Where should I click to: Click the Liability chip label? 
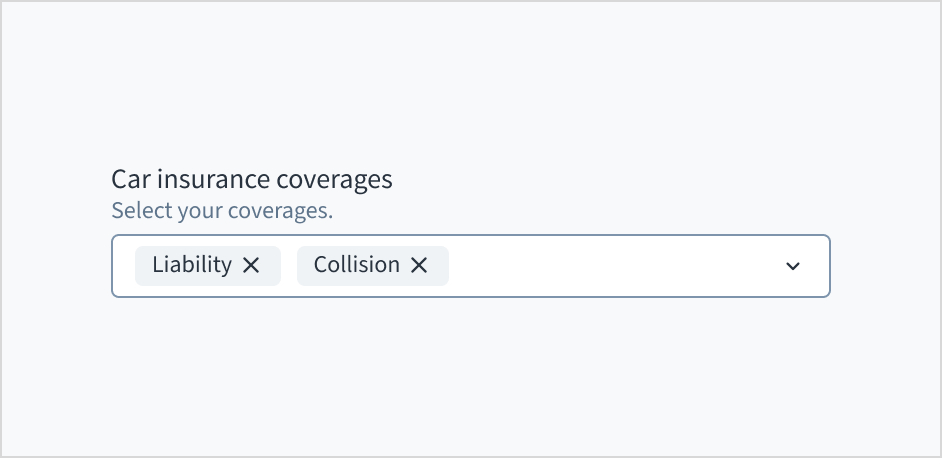coord(192,265)
